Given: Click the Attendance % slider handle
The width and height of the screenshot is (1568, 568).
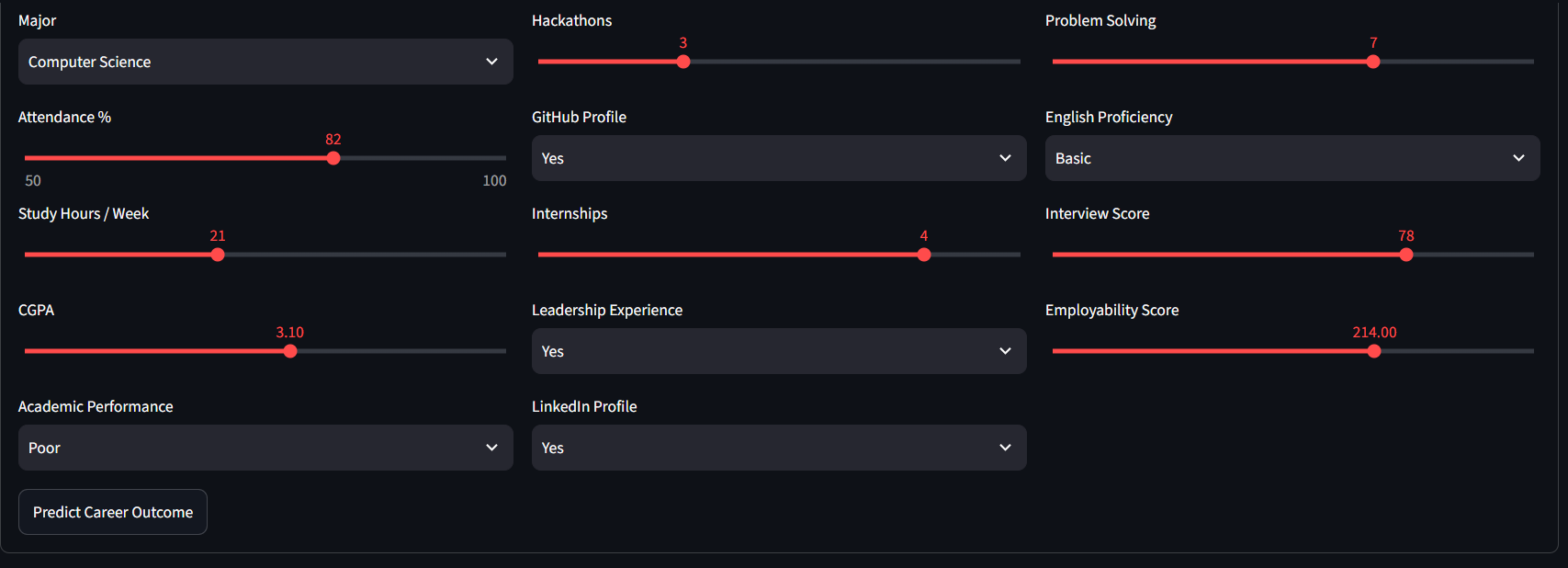Looking at the screenshot, I should [333, 158].
